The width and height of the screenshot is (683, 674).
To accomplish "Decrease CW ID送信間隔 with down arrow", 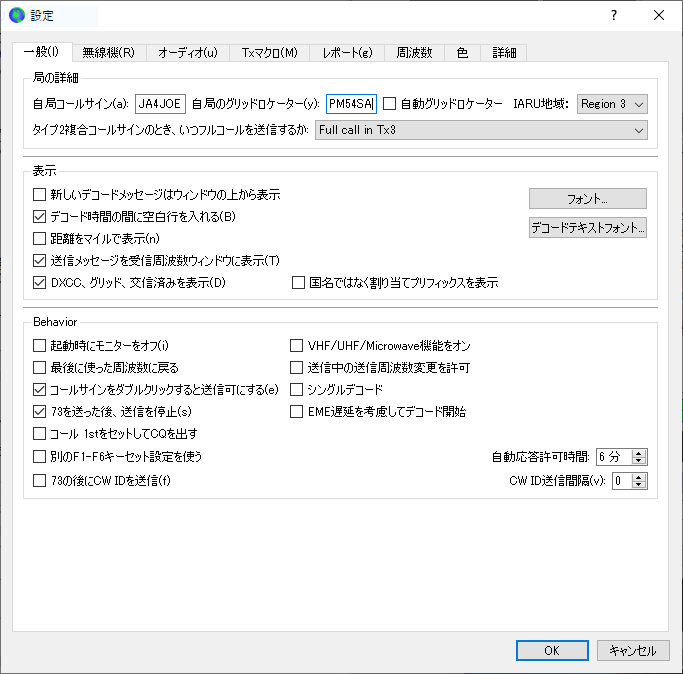I will coord(639,484).
